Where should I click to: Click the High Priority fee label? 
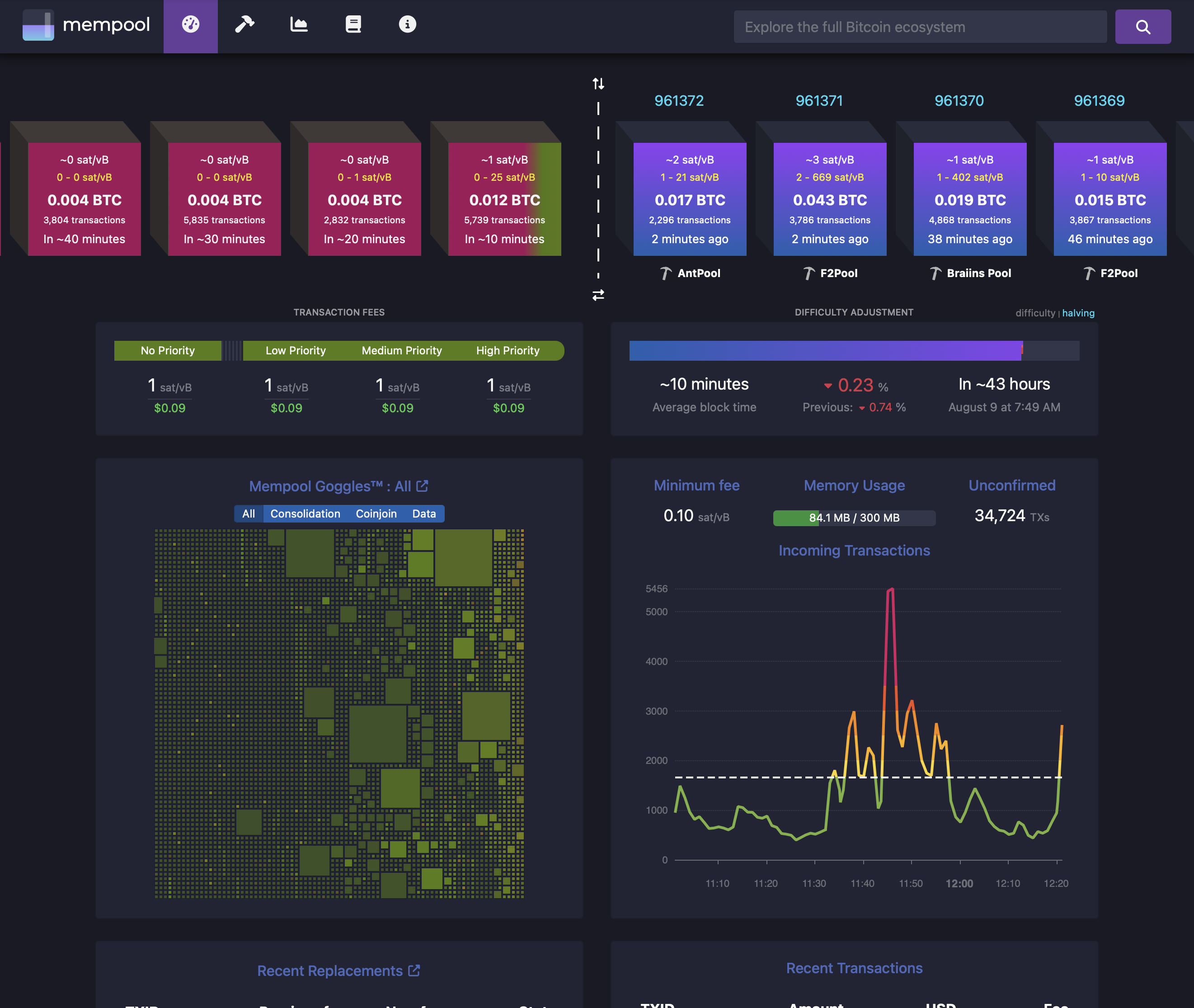pyautogui.click(x=508, y=350)
